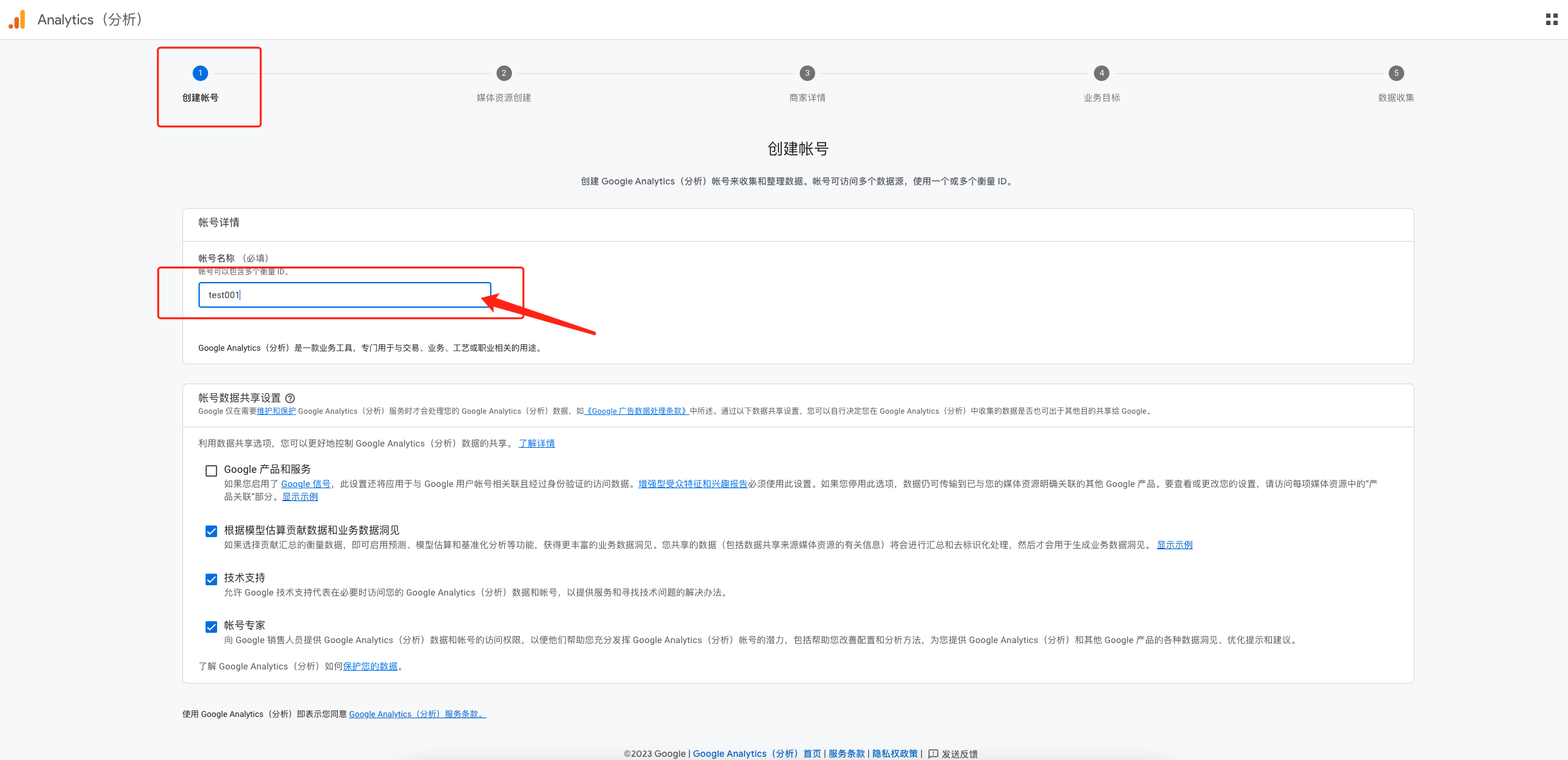1568x760 pixels.
Task: Go to step 3 商家详情
Action: click(807, 73)
